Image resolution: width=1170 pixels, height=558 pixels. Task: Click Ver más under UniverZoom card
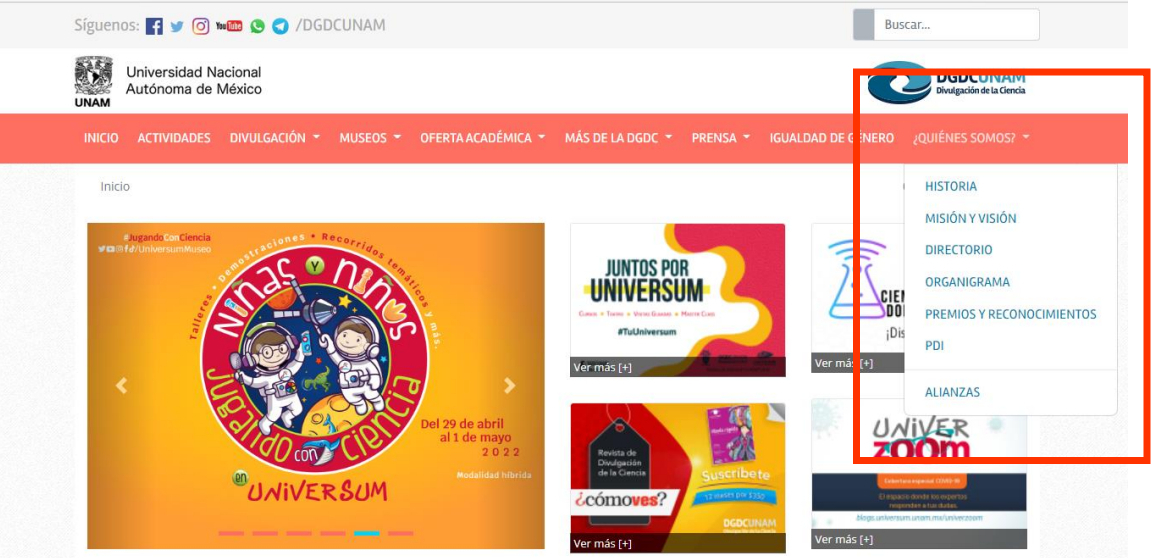[844, 539]
